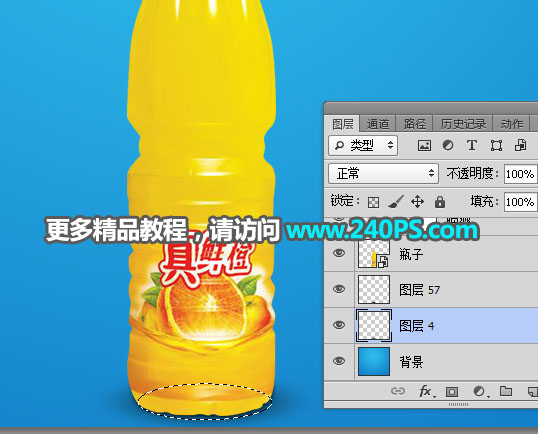Select layer named 背景

411,362
